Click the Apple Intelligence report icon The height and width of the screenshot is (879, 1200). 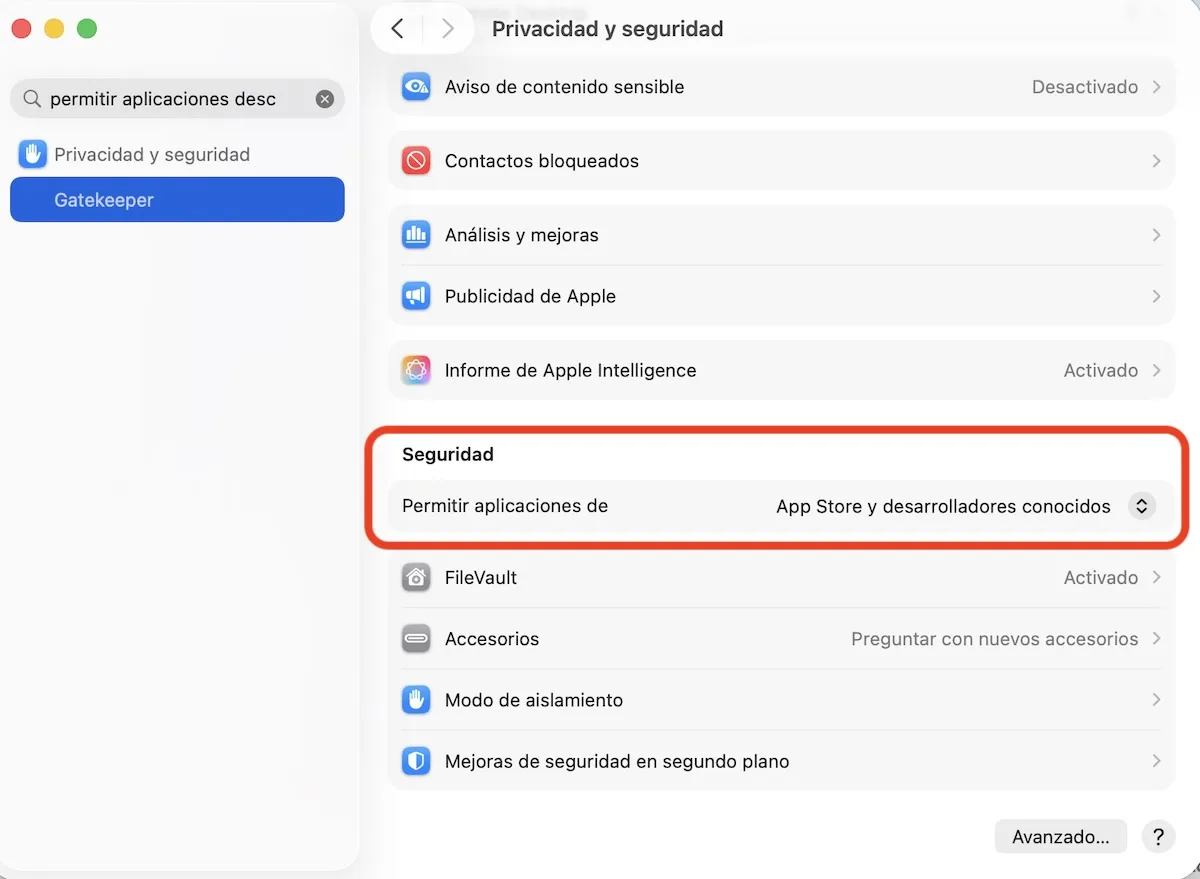click(x=416, y=370)
